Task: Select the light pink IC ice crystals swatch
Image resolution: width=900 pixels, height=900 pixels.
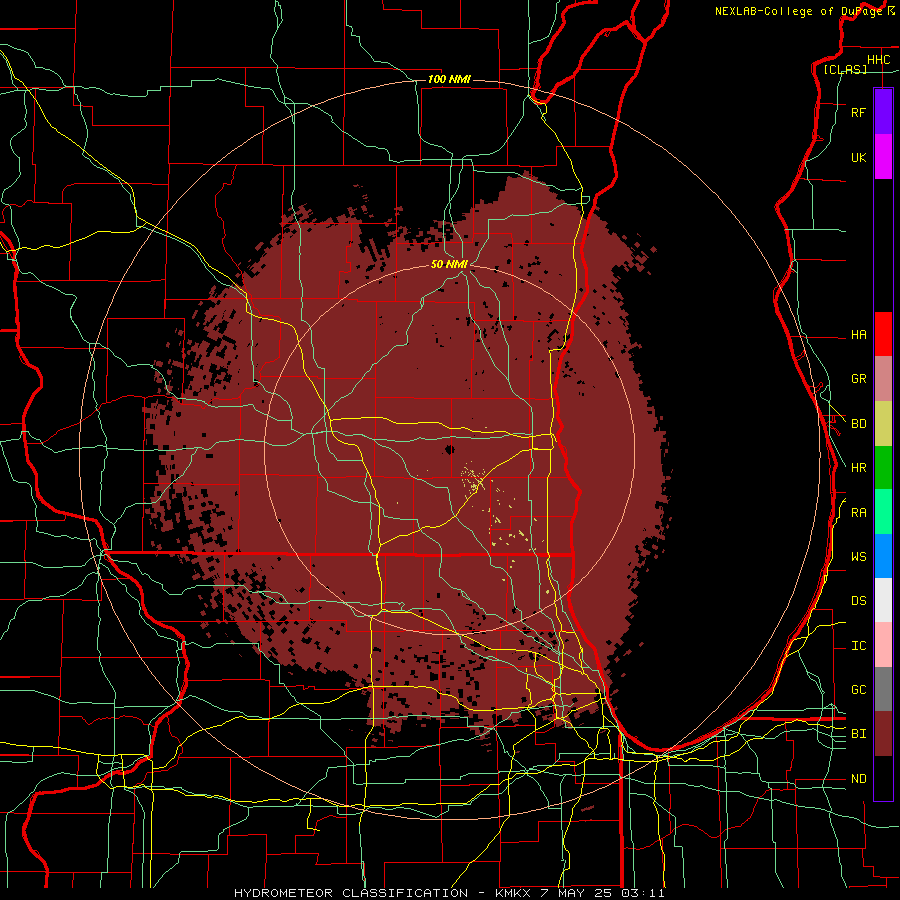Action: pyautogui.click(x=883, y=645)
